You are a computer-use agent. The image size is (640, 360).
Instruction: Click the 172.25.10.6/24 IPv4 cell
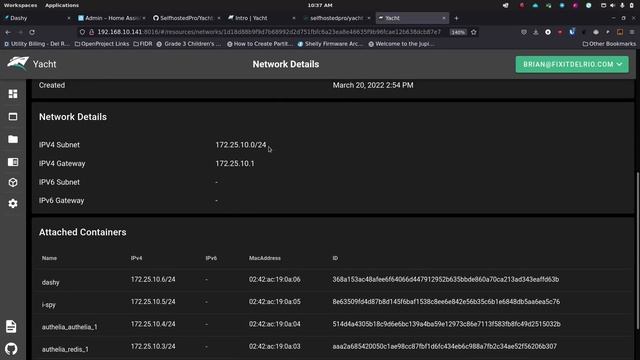point(153,280)
